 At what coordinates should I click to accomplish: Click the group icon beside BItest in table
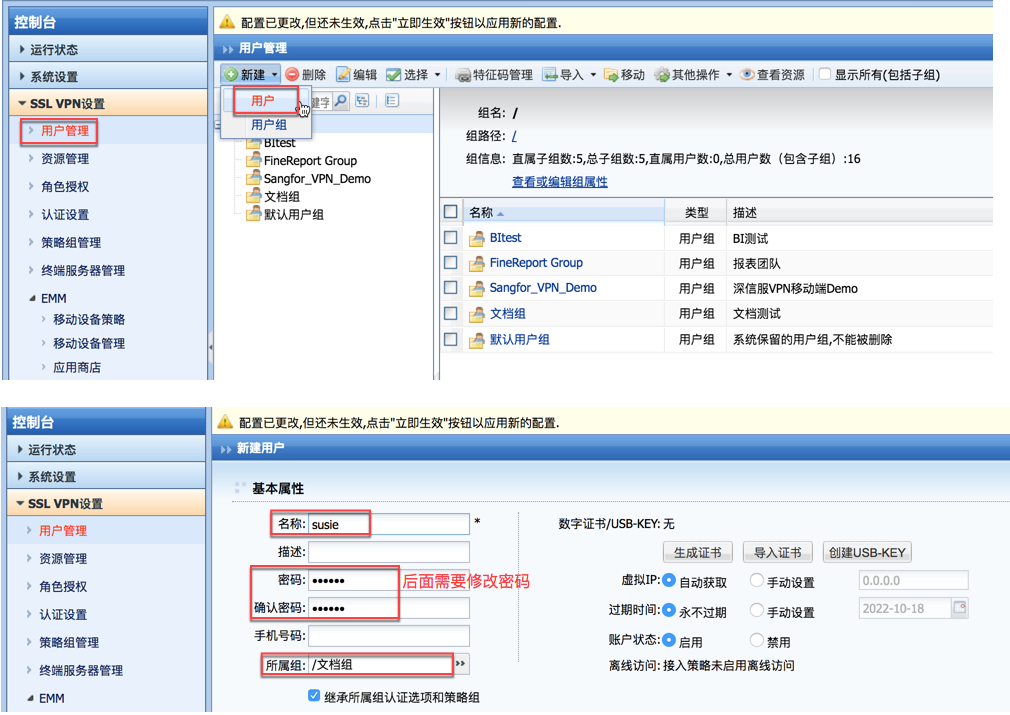(x=477, y=239)
